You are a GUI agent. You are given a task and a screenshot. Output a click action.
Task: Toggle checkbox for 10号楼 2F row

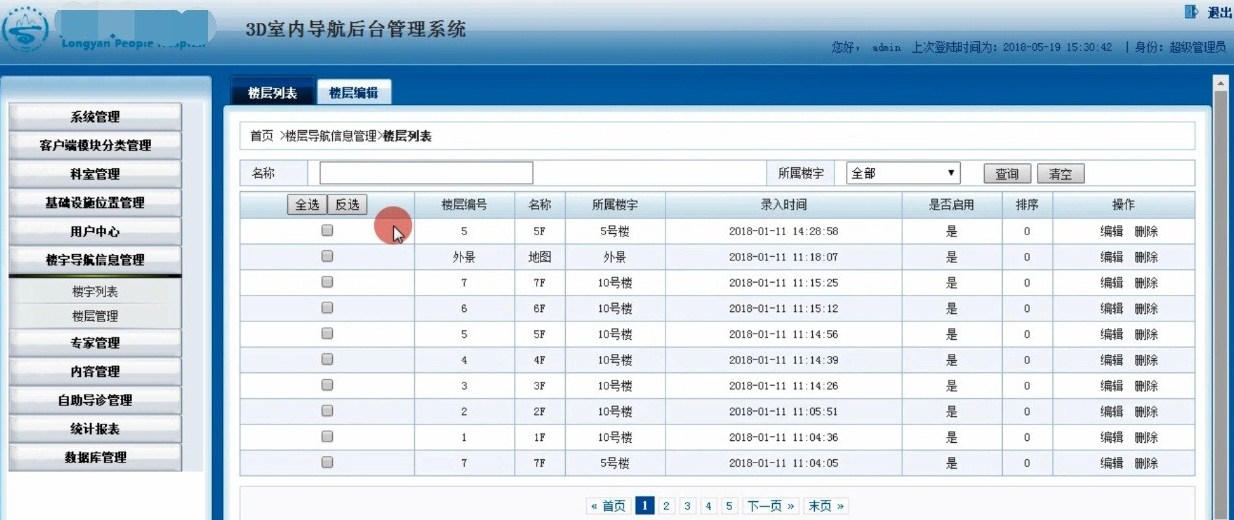327,411
